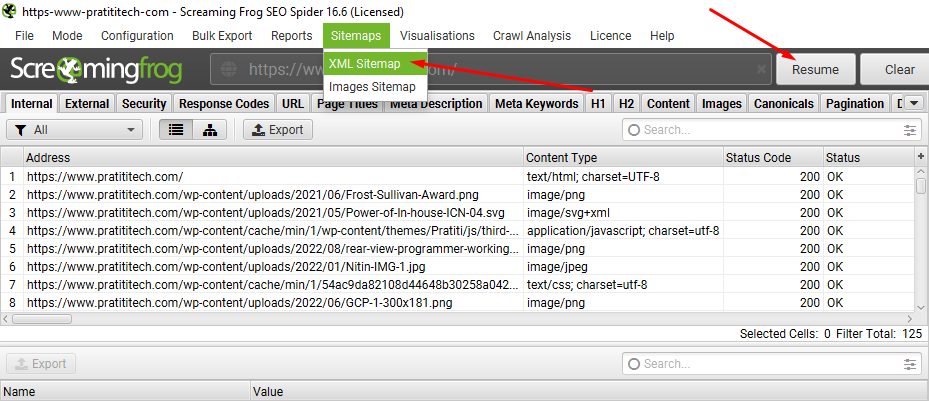Switch to the Content tab
This screenshot has width=929, height=401.
coord(668,104)
